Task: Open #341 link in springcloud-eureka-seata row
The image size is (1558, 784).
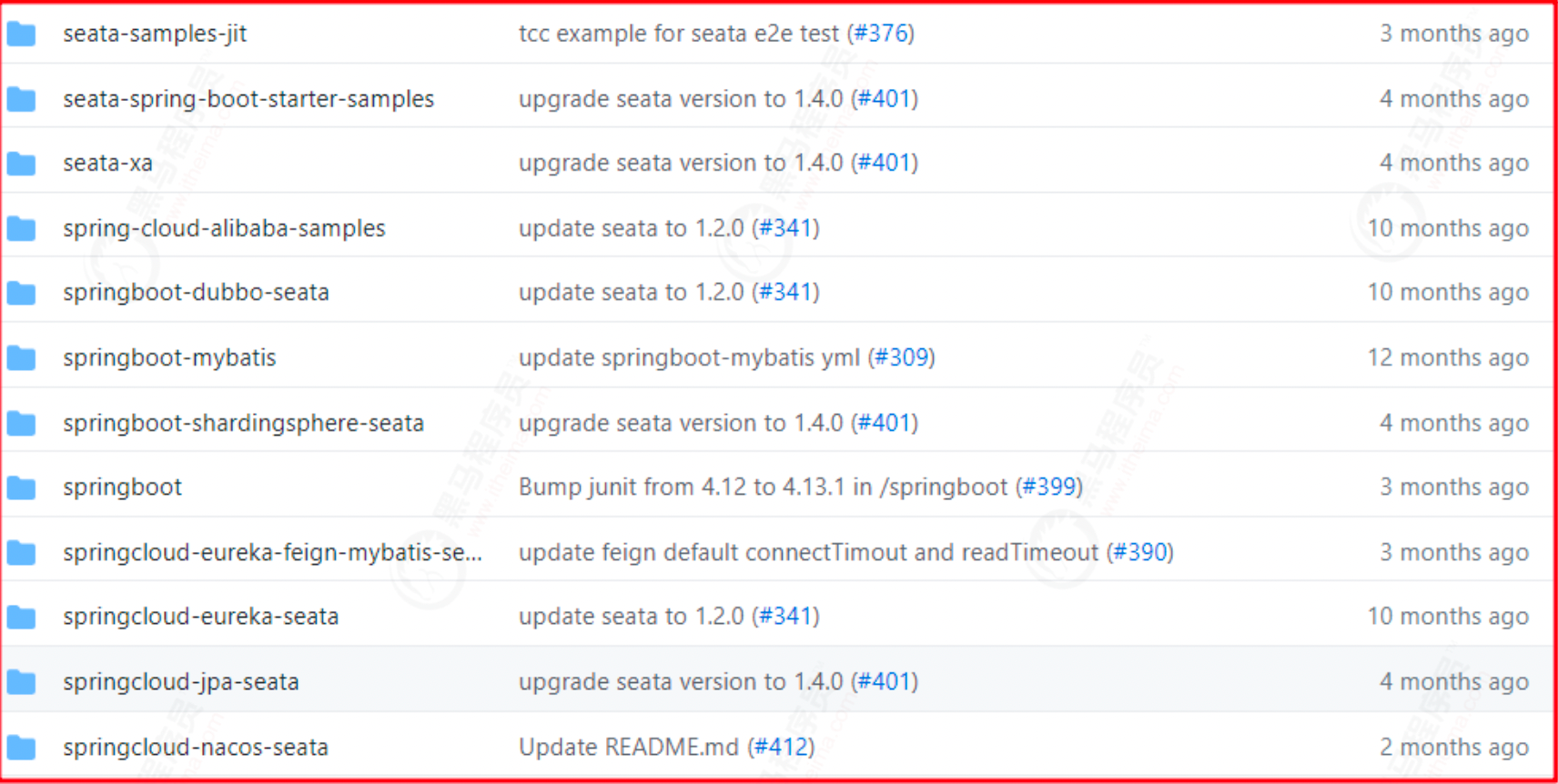Action: (x=785, y=617)
